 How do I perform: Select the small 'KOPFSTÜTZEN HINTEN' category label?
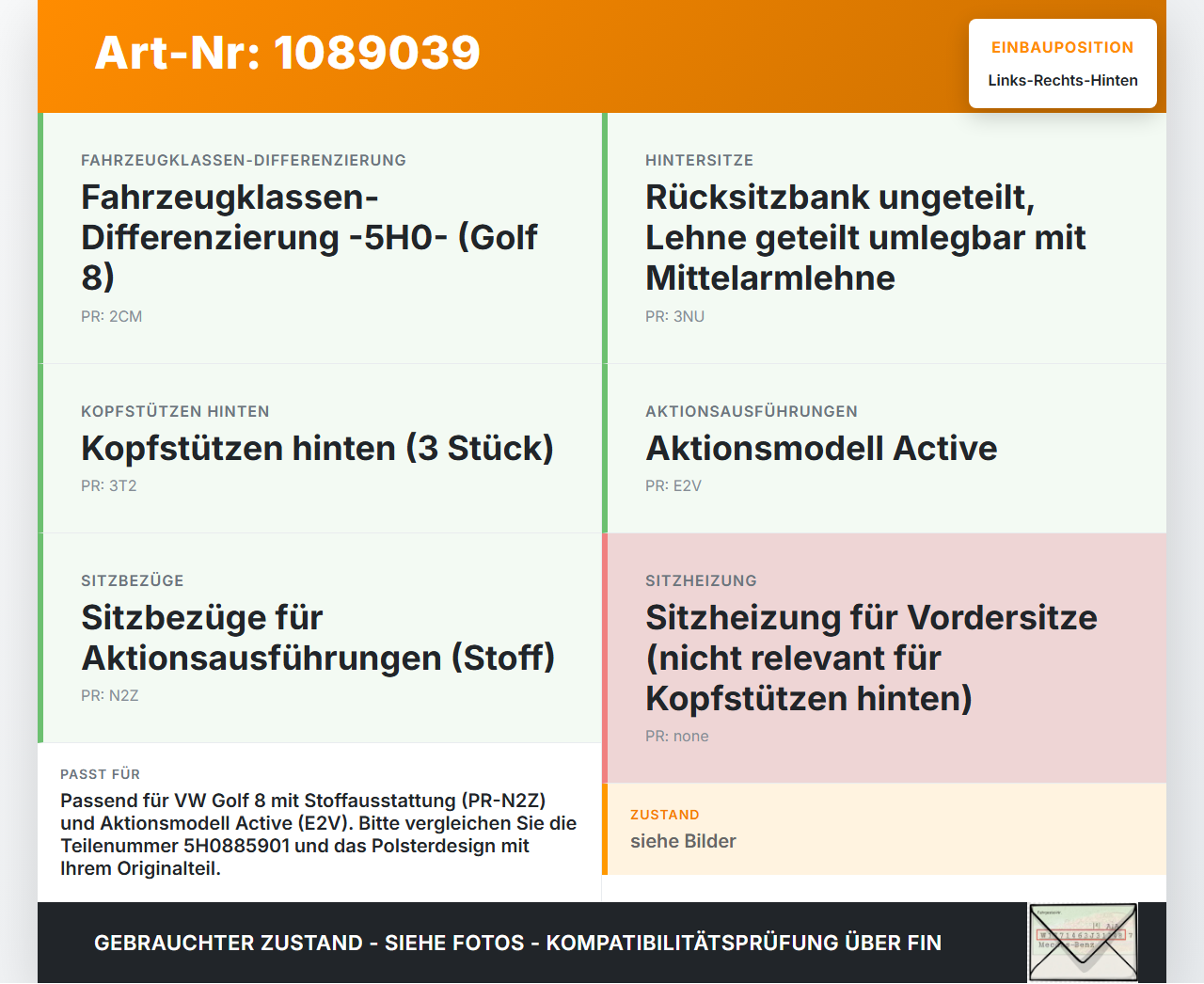[175, 411]
